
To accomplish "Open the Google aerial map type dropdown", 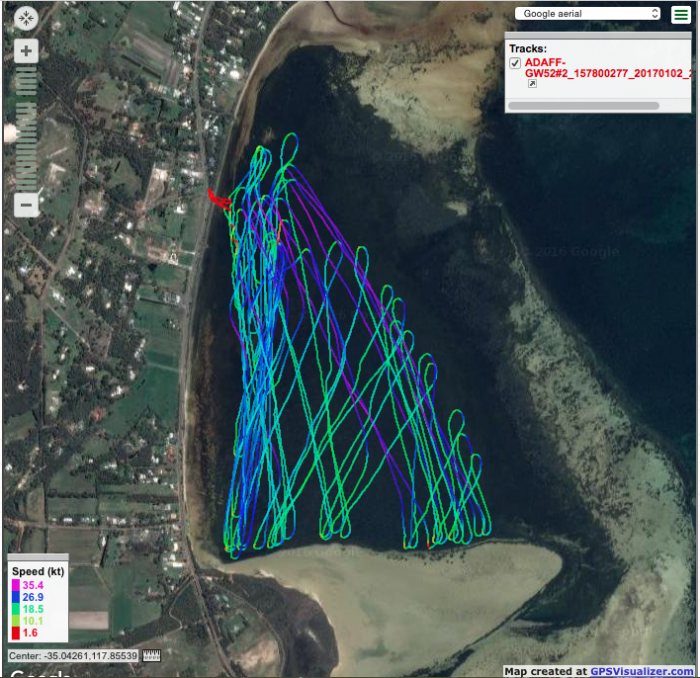I will point(587,14).
